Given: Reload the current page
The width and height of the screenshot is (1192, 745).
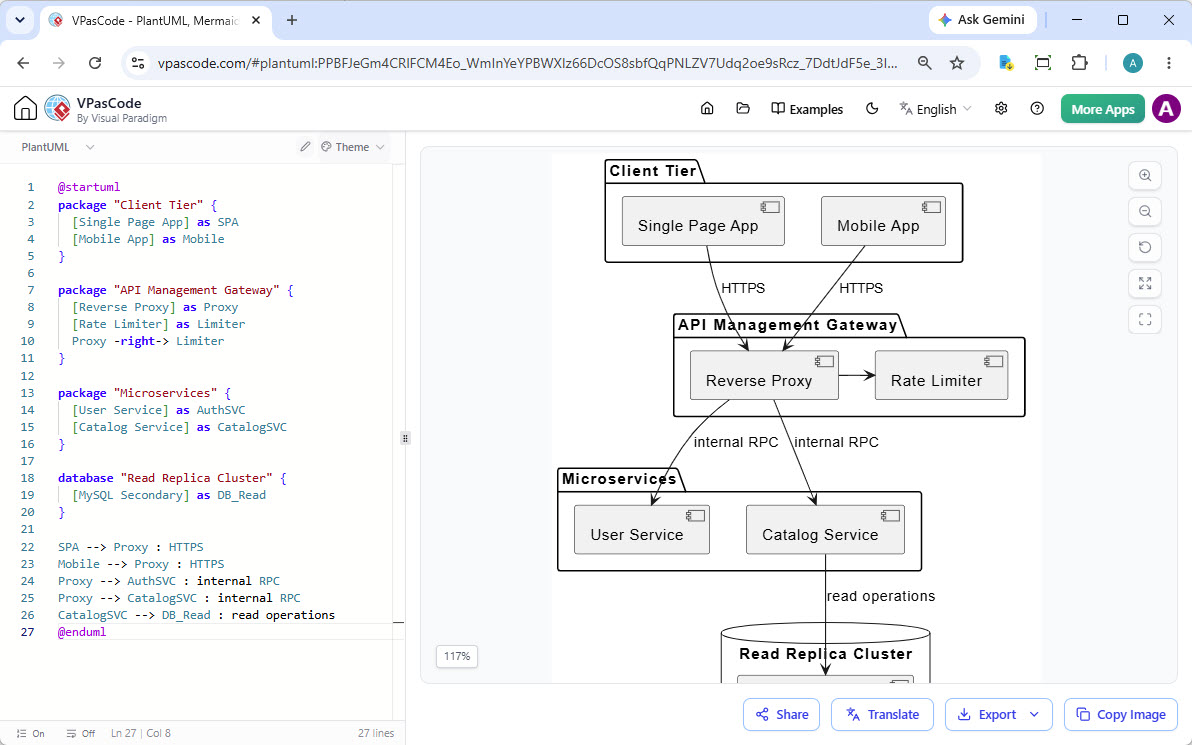Looking at the screenshot, I should point(95,63).
